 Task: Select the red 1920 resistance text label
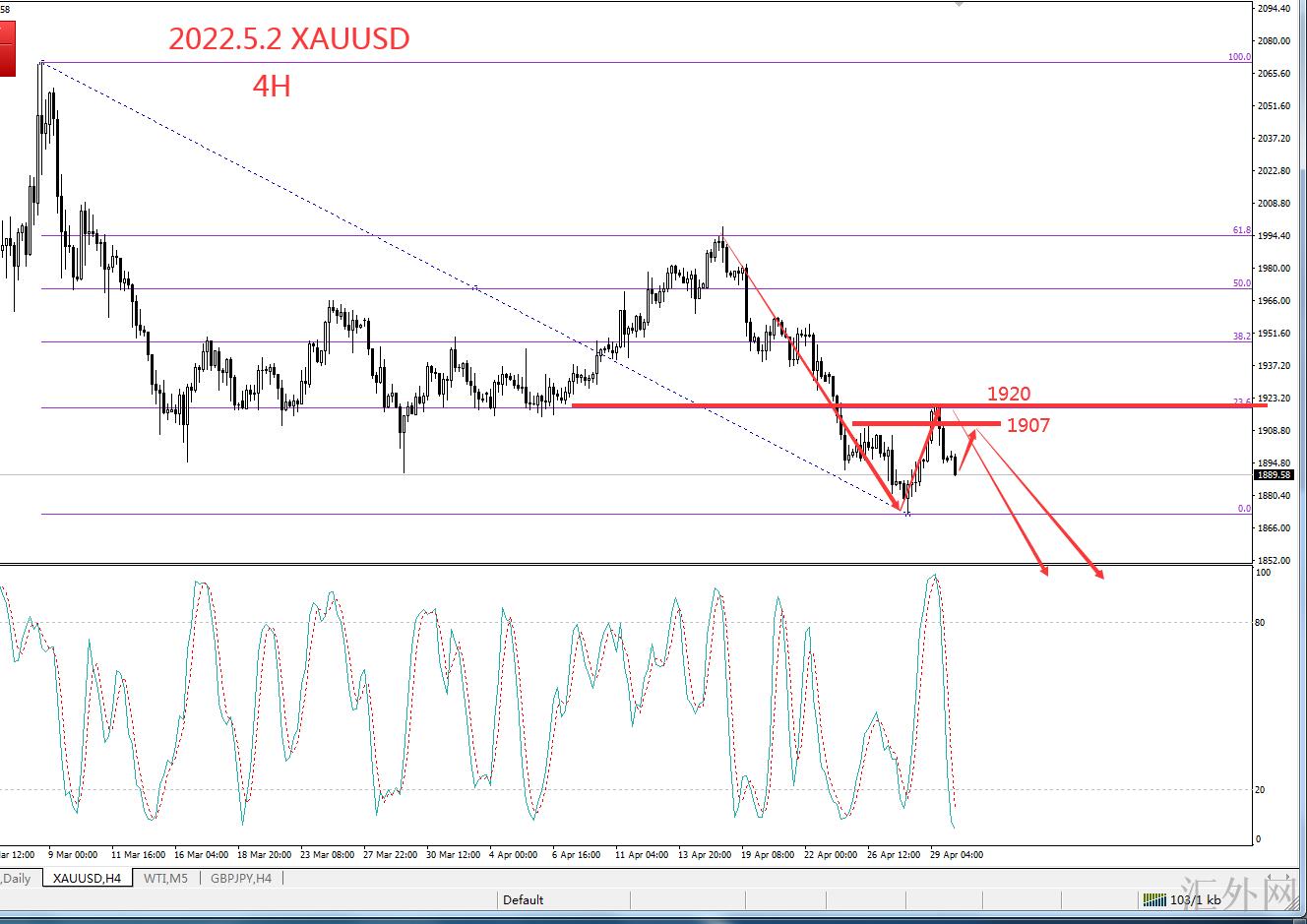[1009, 394]
